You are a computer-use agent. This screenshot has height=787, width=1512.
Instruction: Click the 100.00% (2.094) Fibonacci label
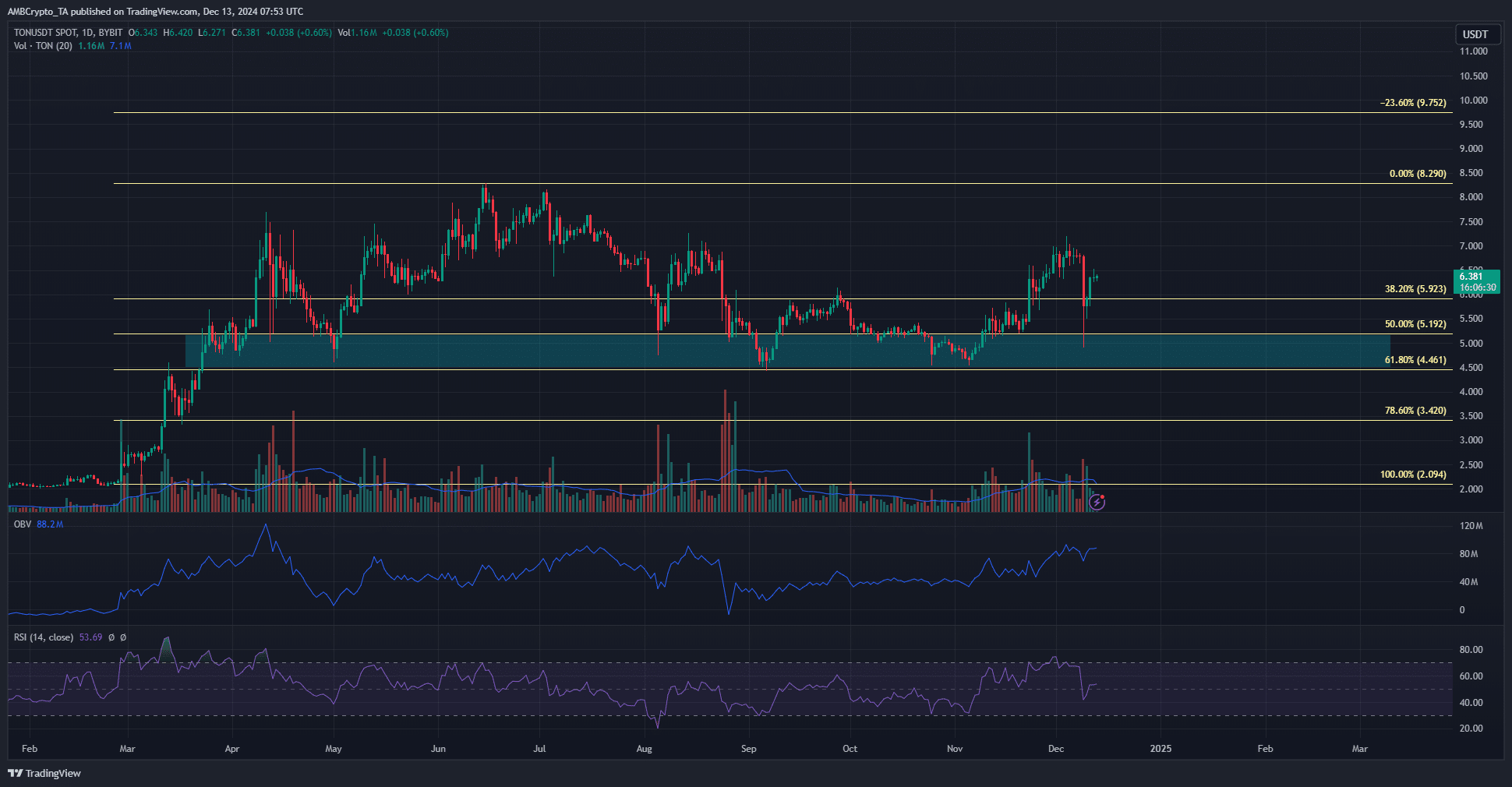[1412, 475]
